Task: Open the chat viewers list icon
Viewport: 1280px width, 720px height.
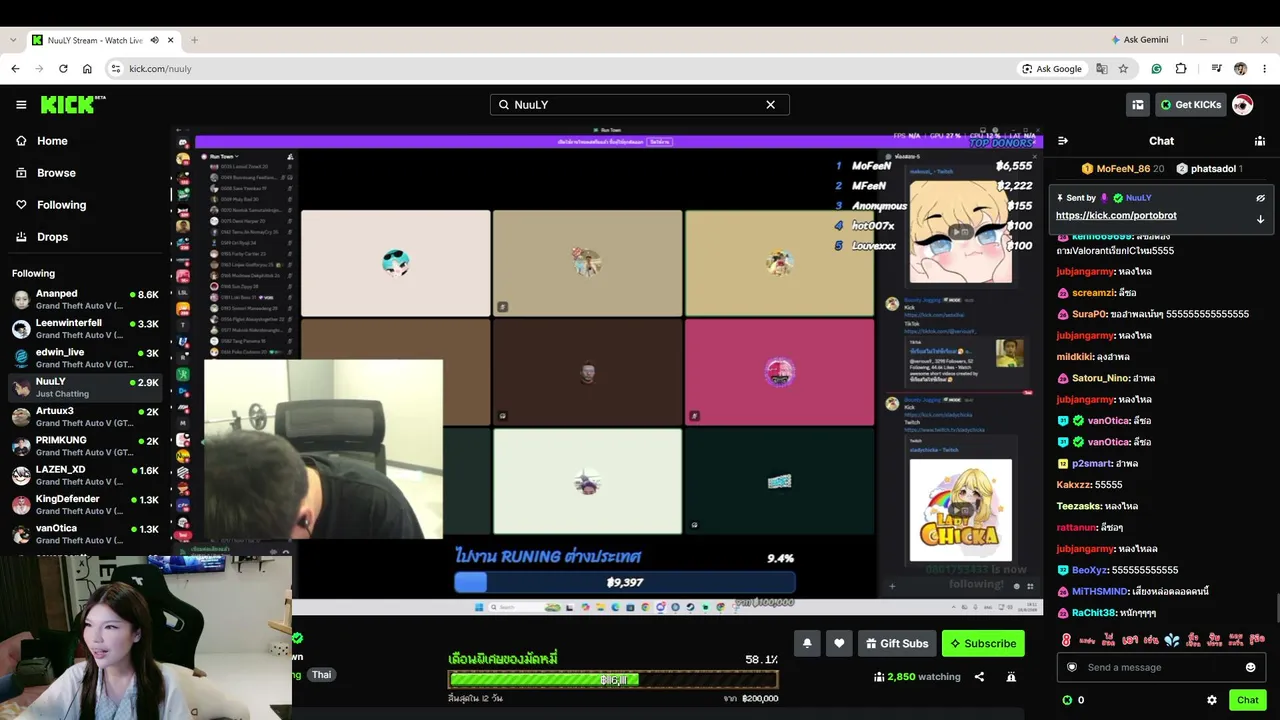Action: (1260, 141)
